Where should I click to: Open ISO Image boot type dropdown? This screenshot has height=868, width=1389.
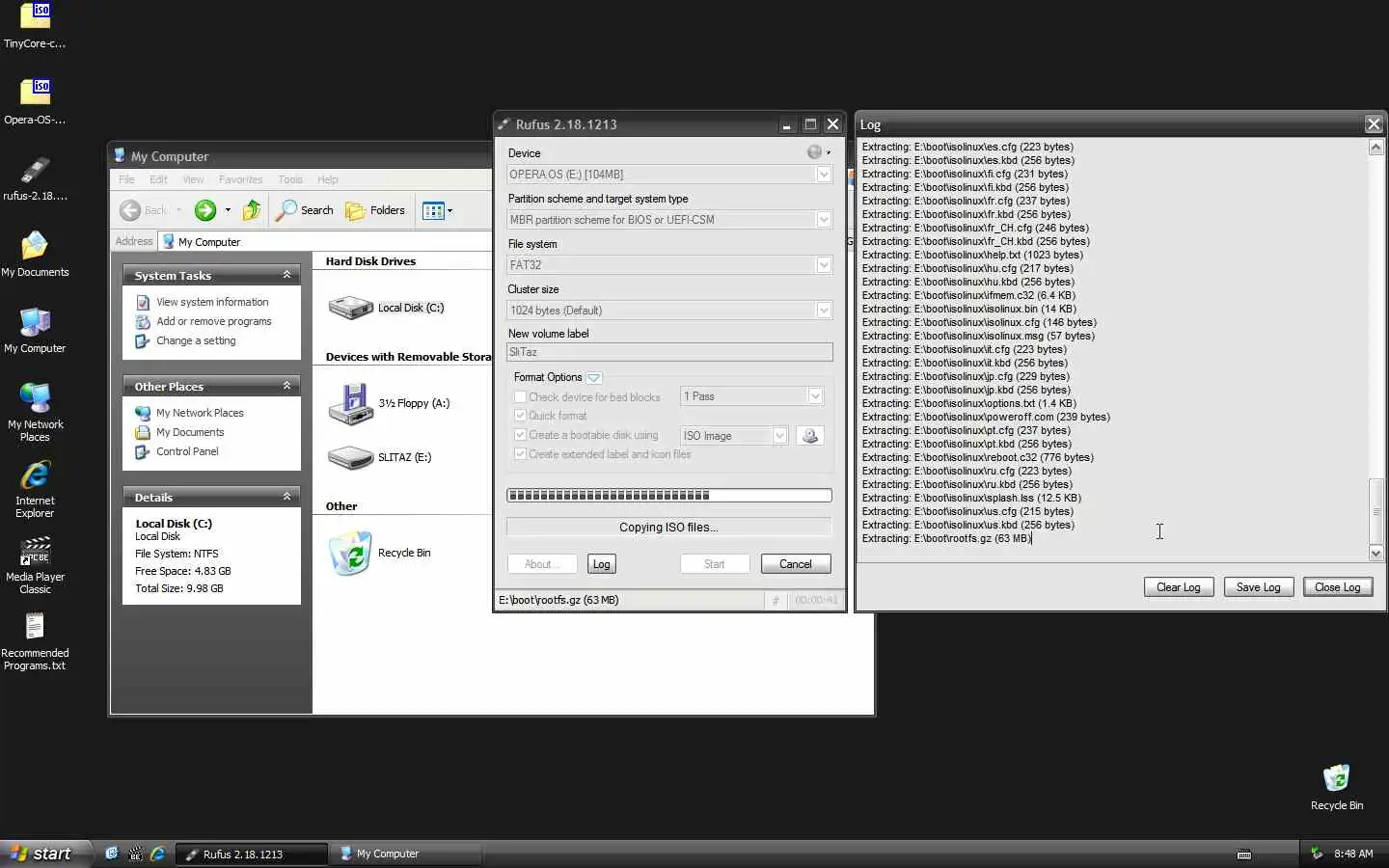click(x=734, y=436)
